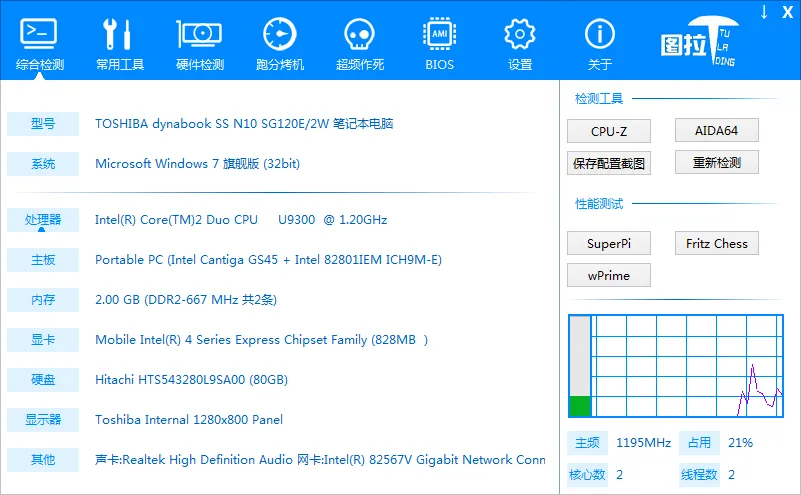Run SuperPi benchmark
801x495 pixels.
[x=608, y=243]
